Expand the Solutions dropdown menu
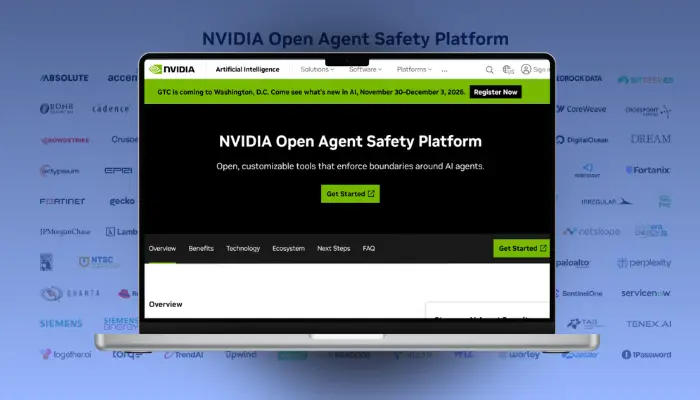This screenshot has width=700, height=400. tap(317, 69)
